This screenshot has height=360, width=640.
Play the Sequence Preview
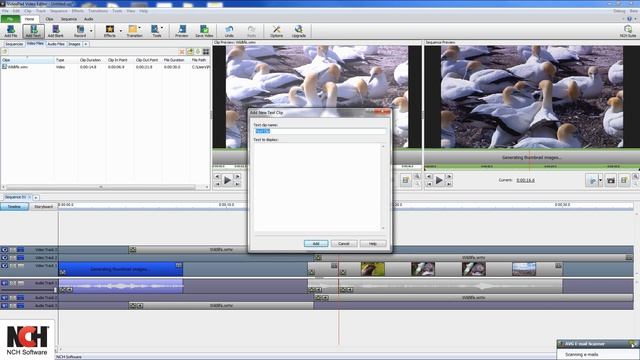click(439, 180)
